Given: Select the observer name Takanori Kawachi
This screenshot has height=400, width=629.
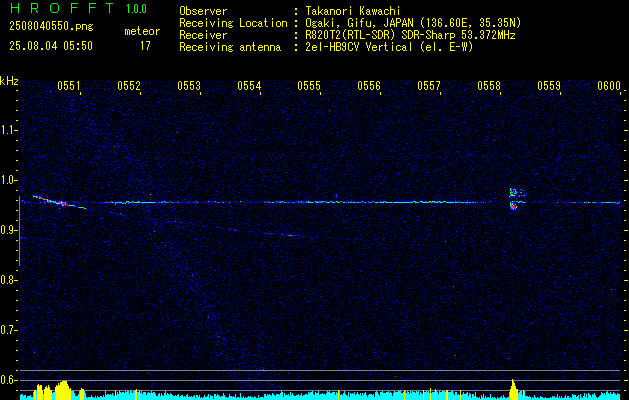Looking at the screenshot, I should [x=353, y=11].
